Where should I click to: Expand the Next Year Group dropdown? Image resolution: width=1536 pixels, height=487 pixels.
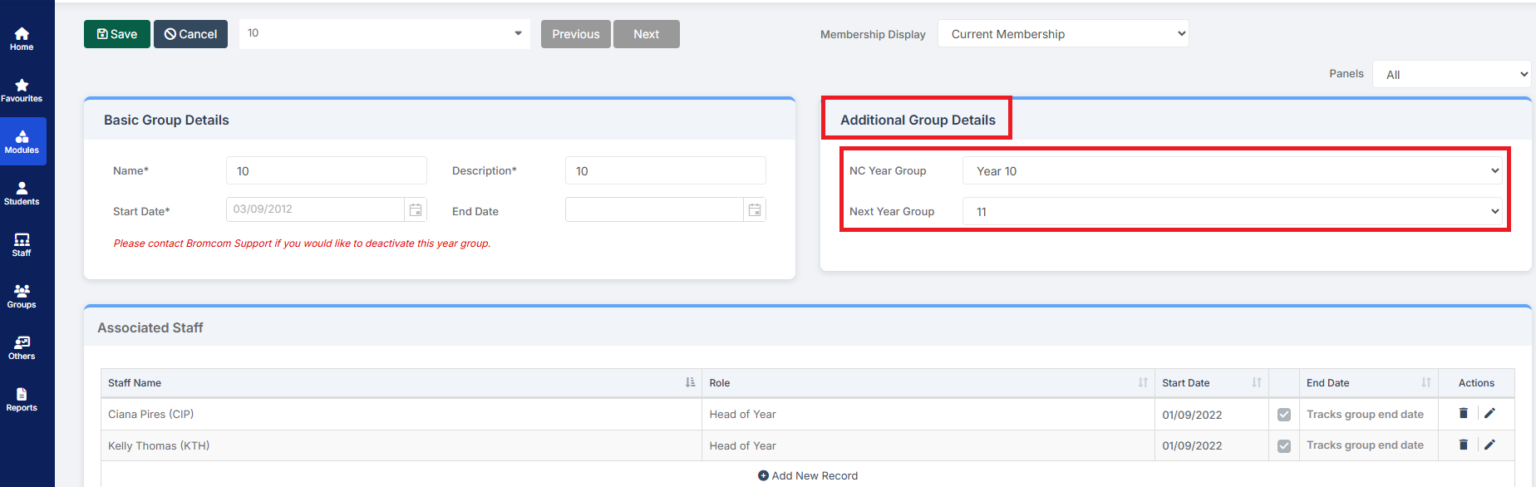coord(1235,211)
